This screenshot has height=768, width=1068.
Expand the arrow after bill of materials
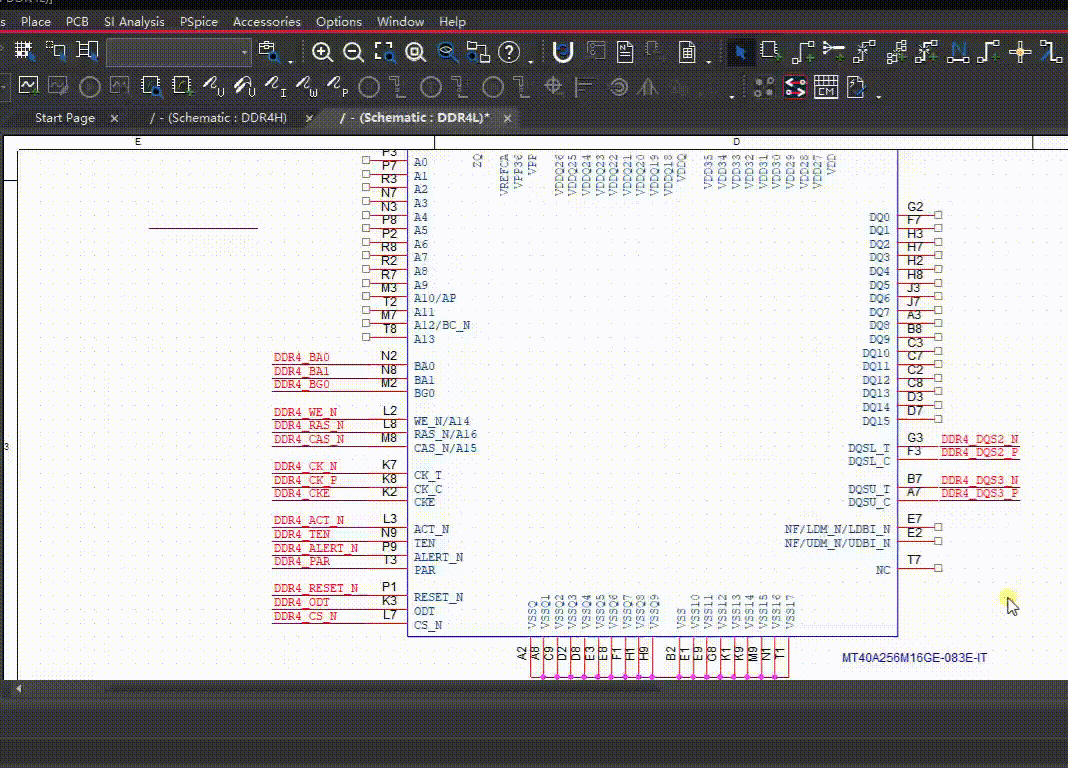pos(709,61)
